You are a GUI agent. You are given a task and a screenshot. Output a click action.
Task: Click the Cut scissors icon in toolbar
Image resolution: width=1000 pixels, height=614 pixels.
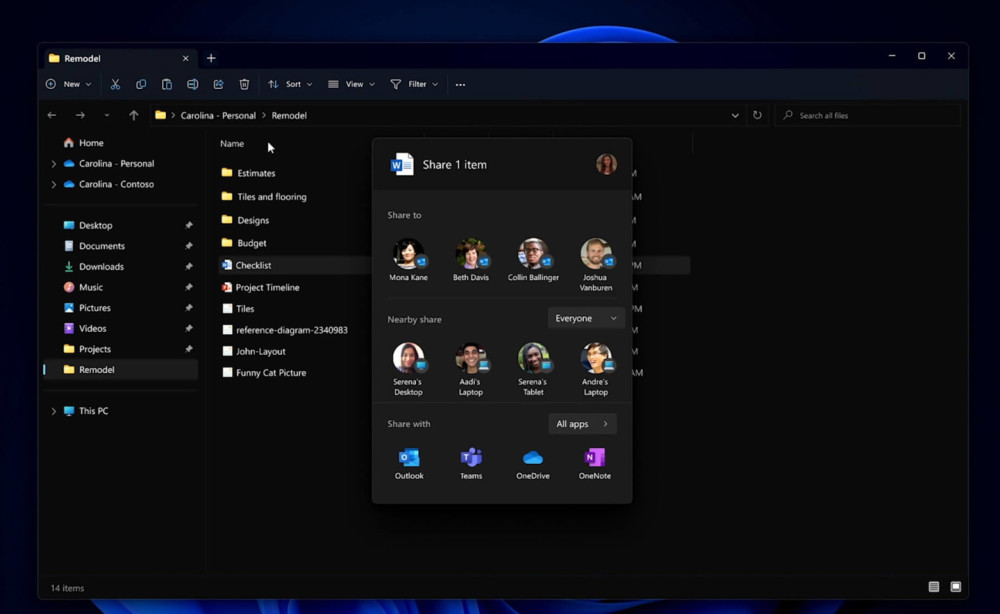pyautogui.click(x=115, y=85)
